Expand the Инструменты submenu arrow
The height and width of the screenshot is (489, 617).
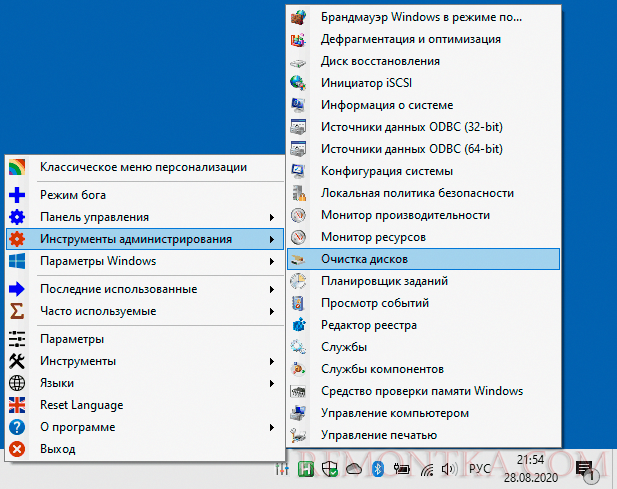[272, 361]
